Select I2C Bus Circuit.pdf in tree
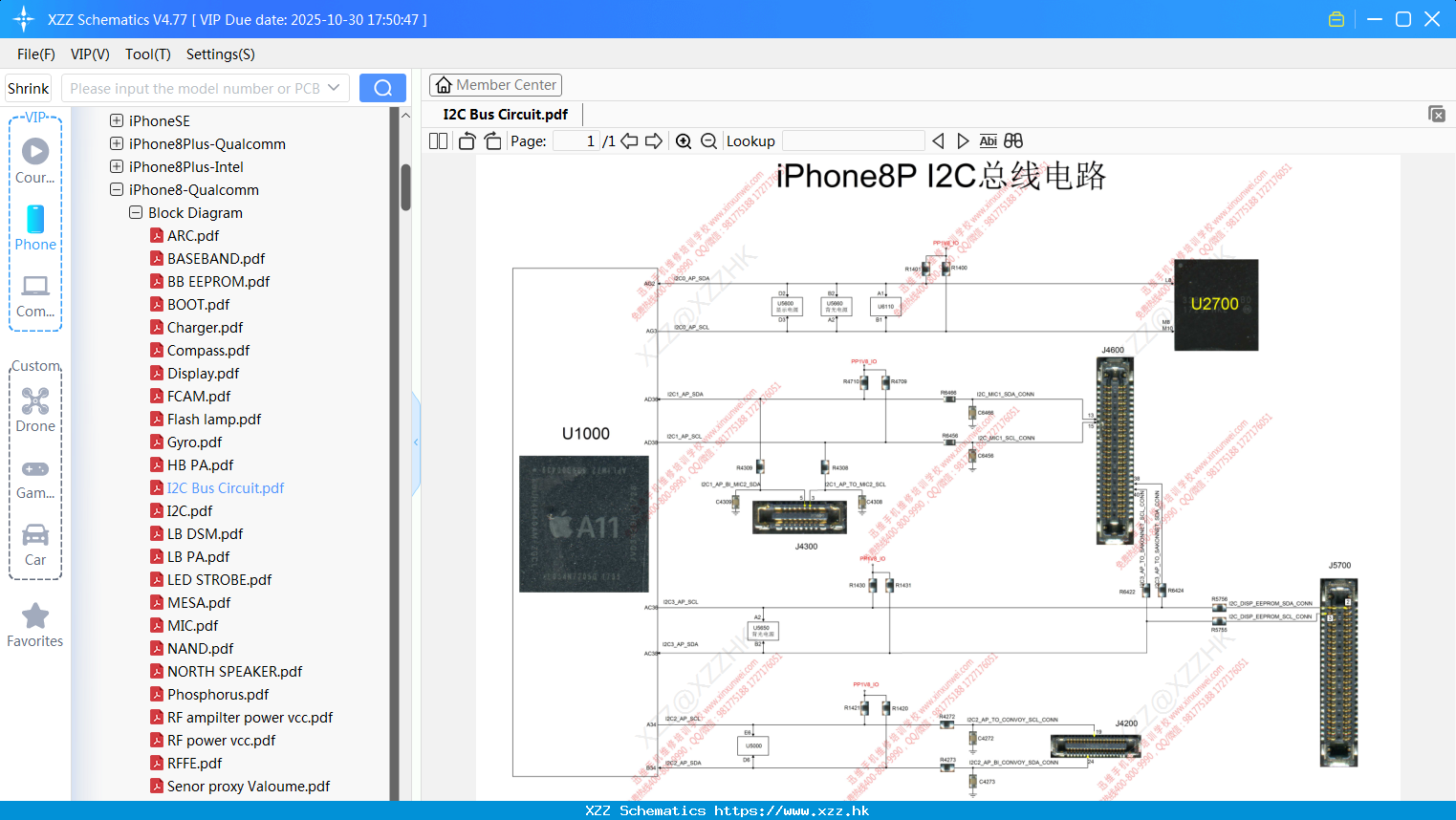Screen dimensions: 1456x820 coord(226,487)
